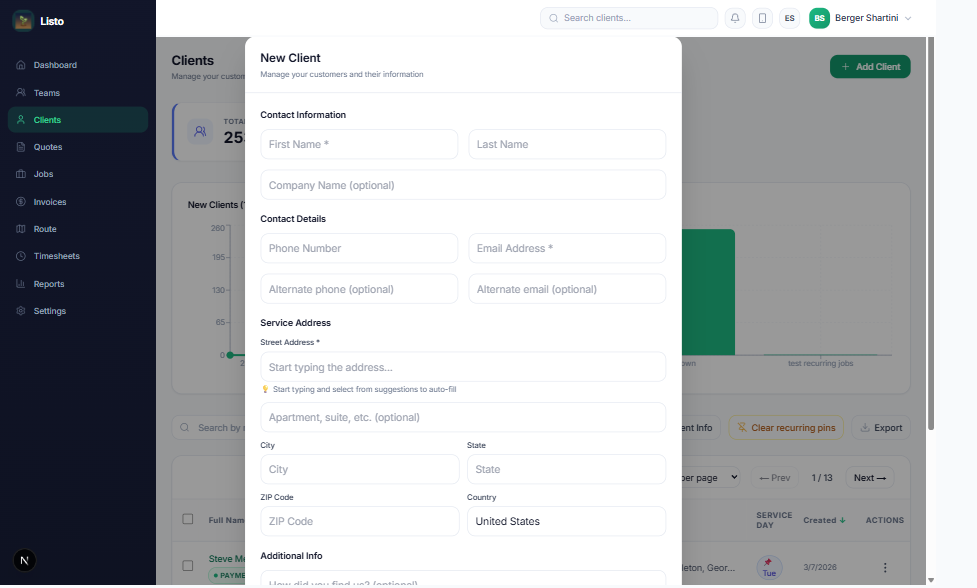Click the Prev page button
The image size is (977, 588).
774,478
